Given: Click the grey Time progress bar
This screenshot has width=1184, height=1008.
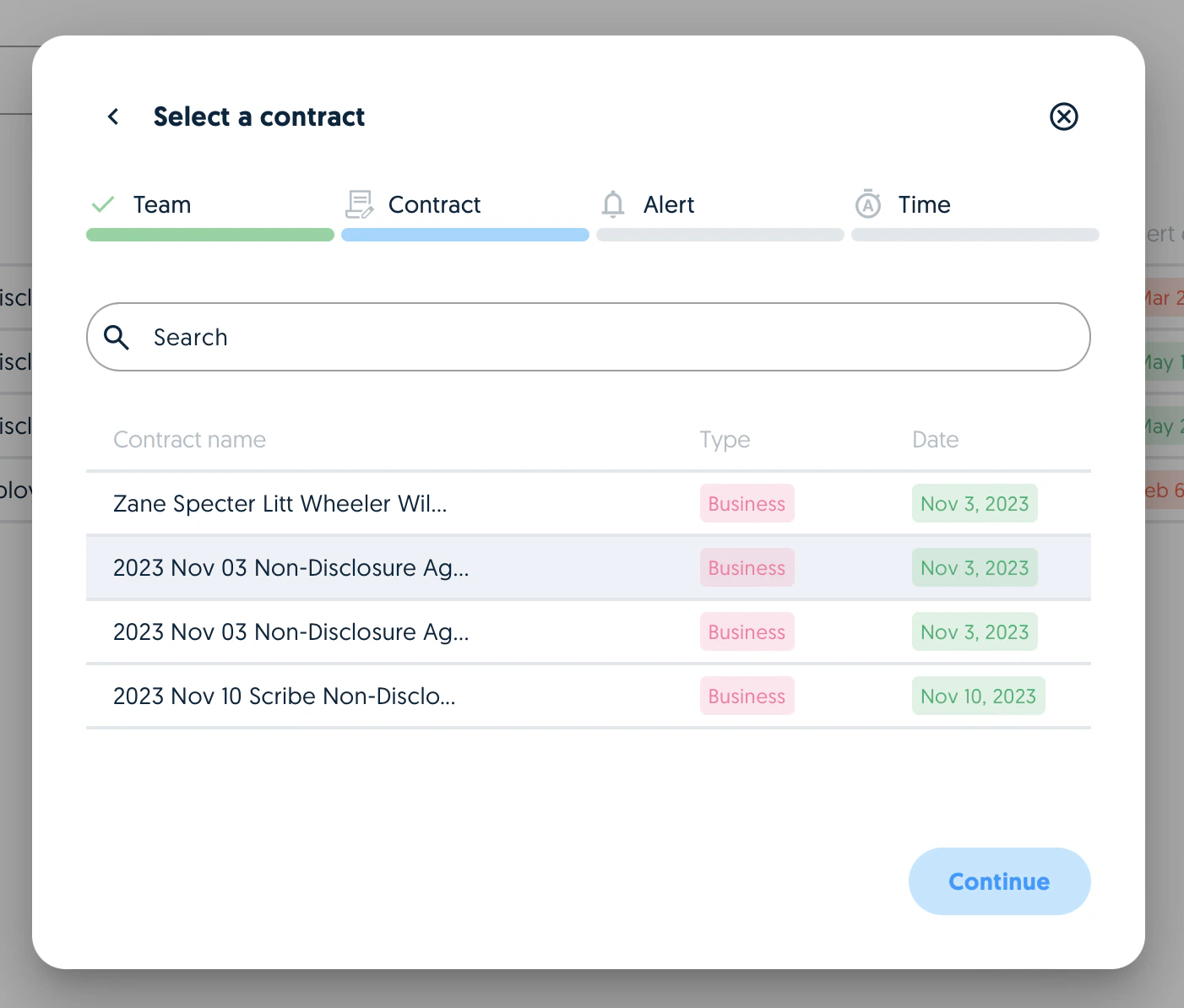Looking at the screenshot, I should pos(975,235).
